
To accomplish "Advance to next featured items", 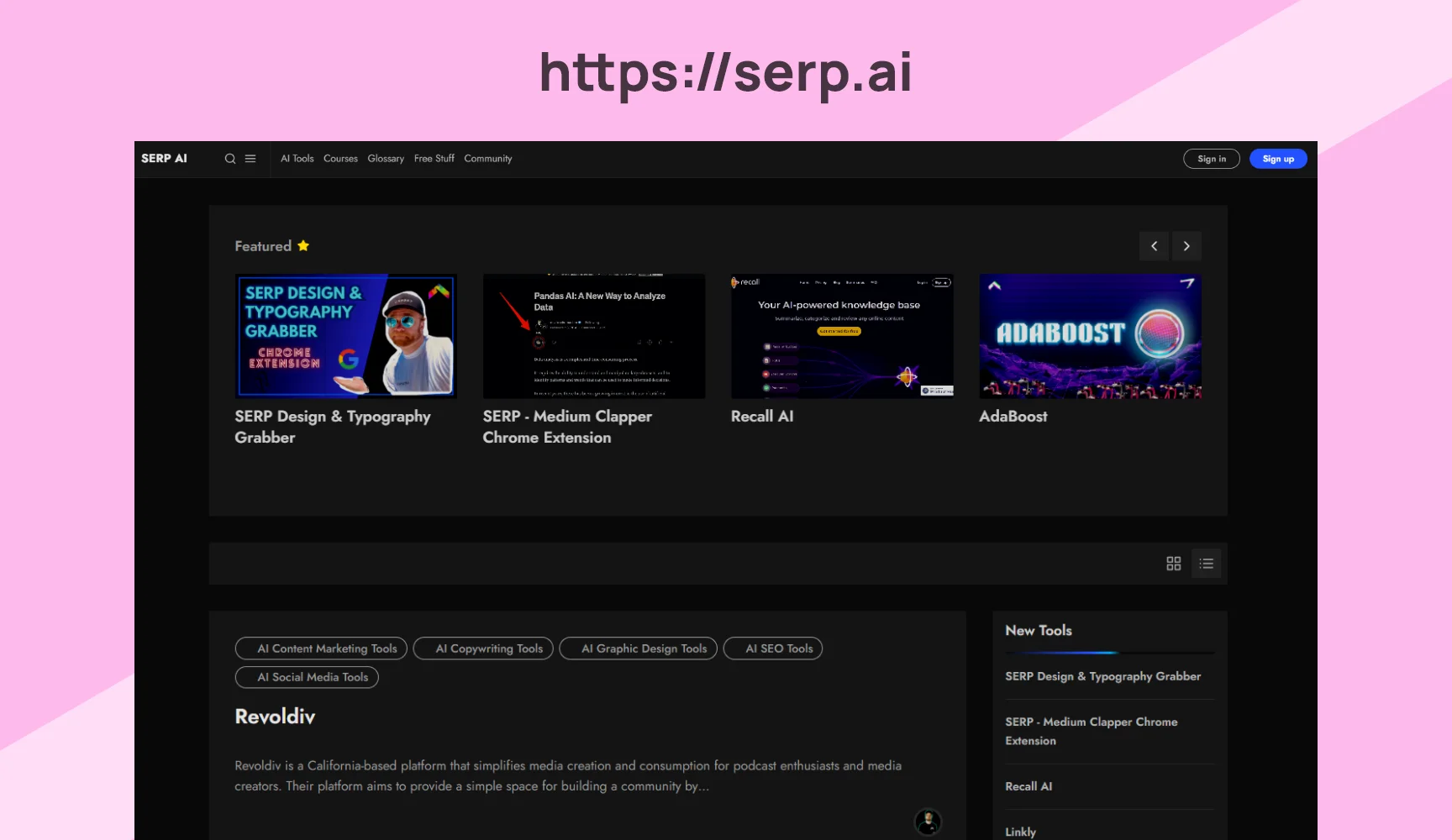I will click(1186, 246).
